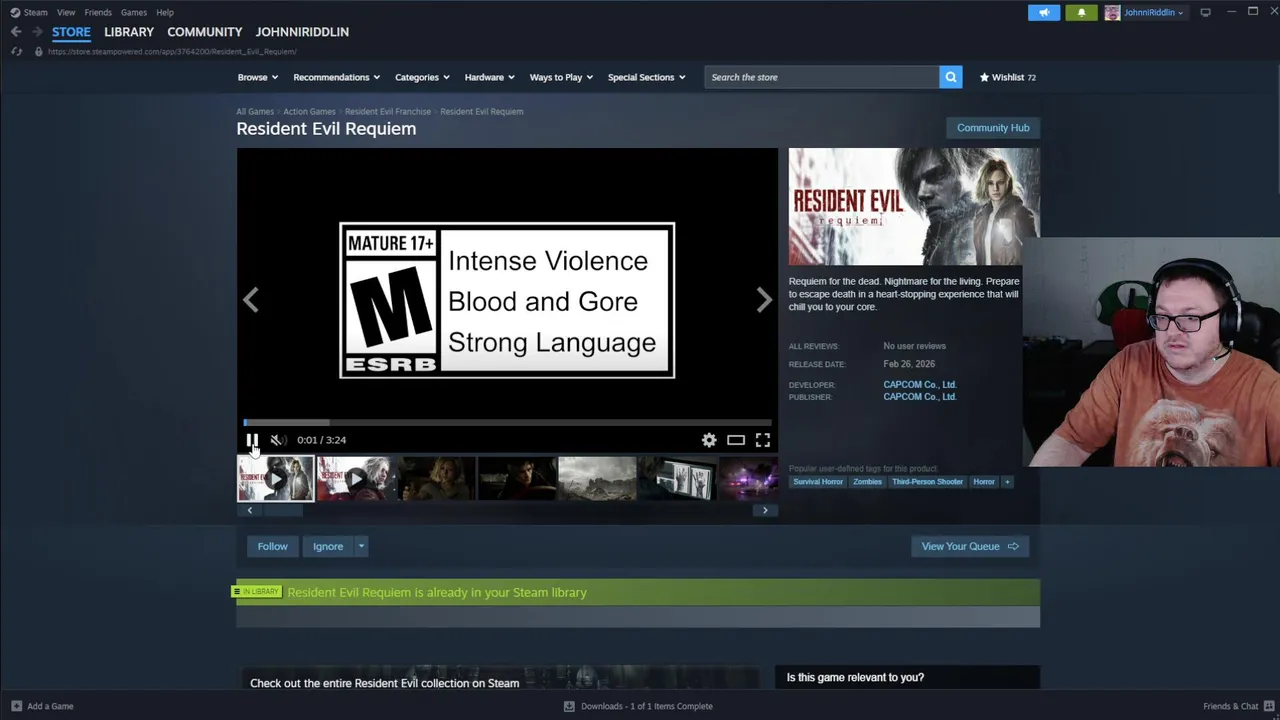Open Wishlist with star icon
Screen dimensions: 1280x720
tap(1007, 77)
